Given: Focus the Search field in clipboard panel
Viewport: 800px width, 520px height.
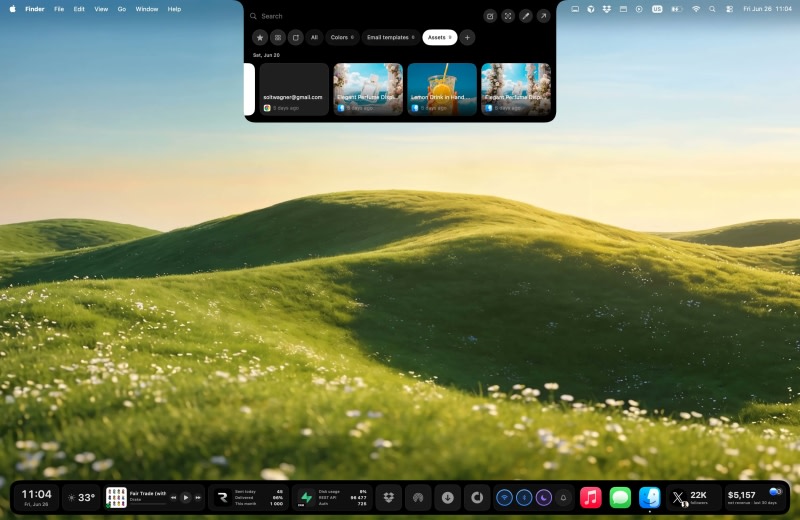Looking at the screenshot, I should (x=362, y=16).
